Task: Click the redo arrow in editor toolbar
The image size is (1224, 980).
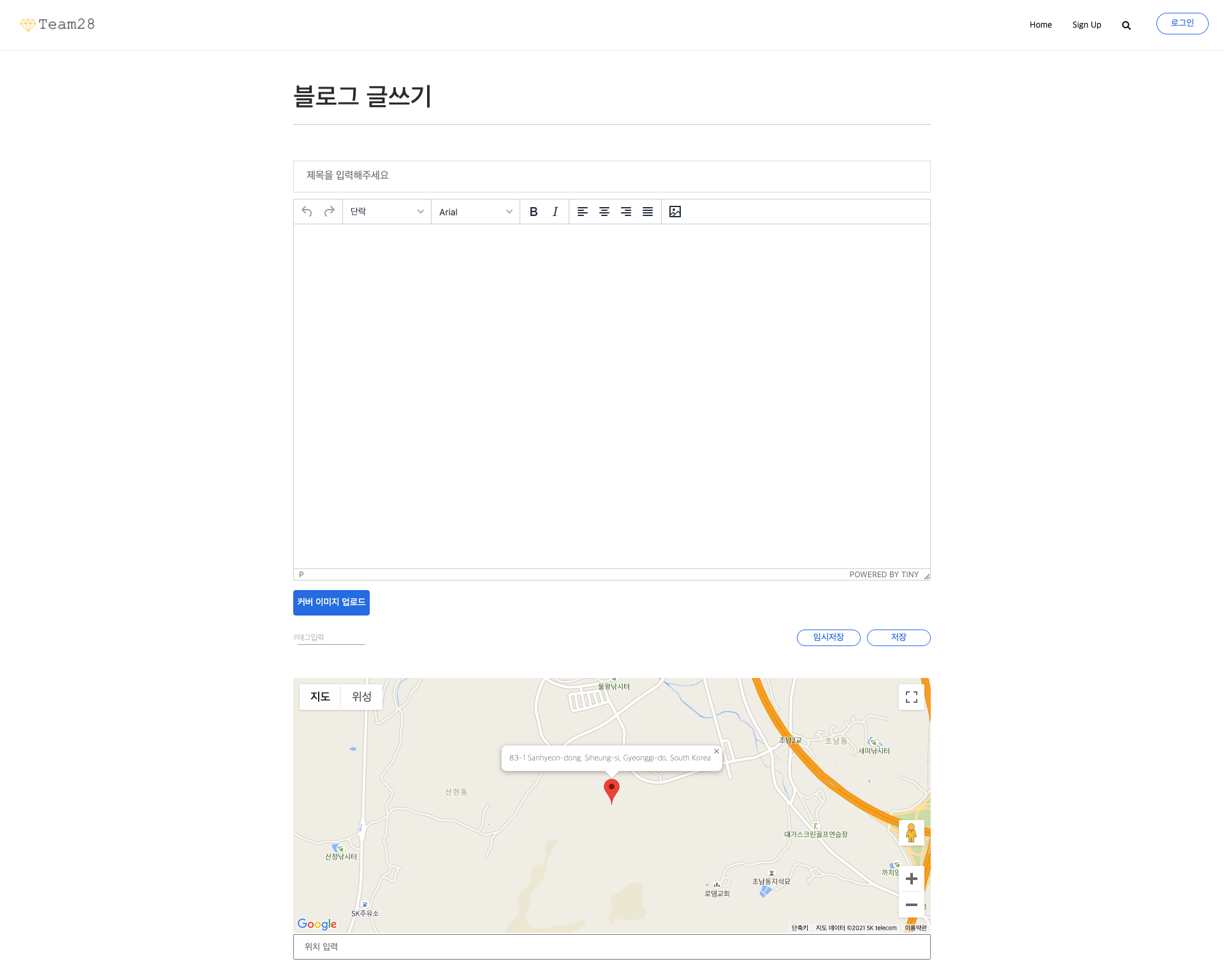Action: (330, 212)
